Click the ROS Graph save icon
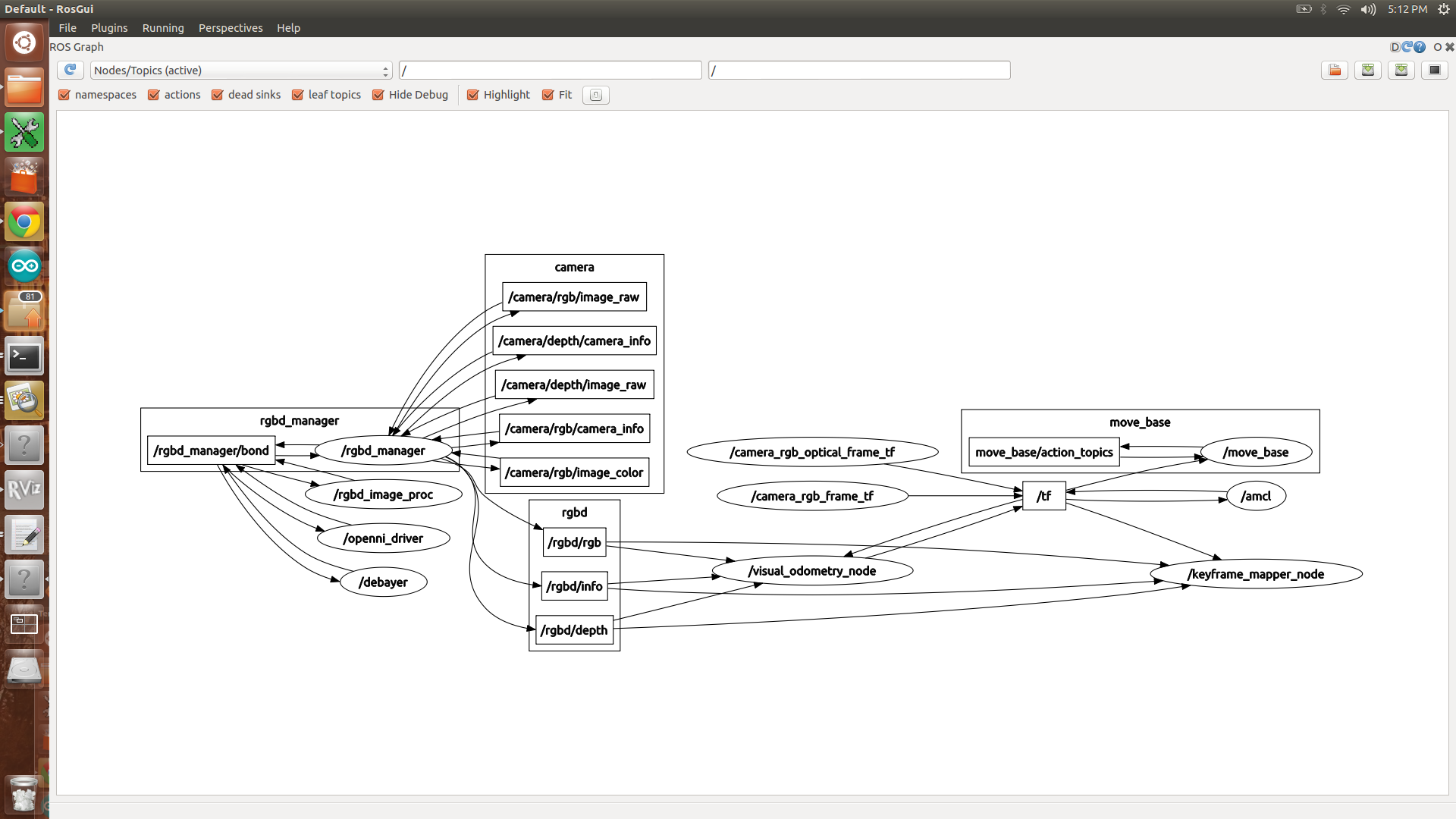Viewport: 1456px width, 819px height. click(x=1370, y=70)
